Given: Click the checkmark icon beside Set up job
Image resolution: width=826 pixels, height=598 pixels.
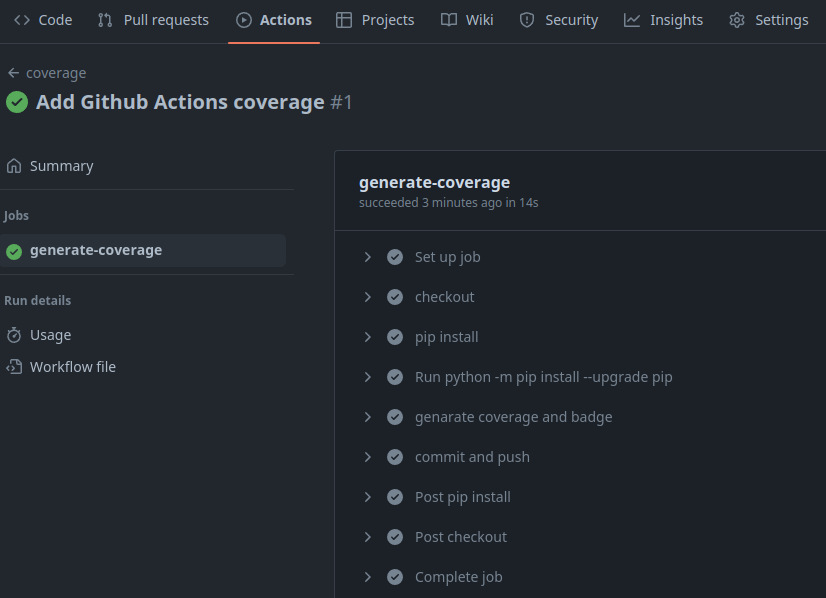Looking at the screenshot, I should pos(395,257).
